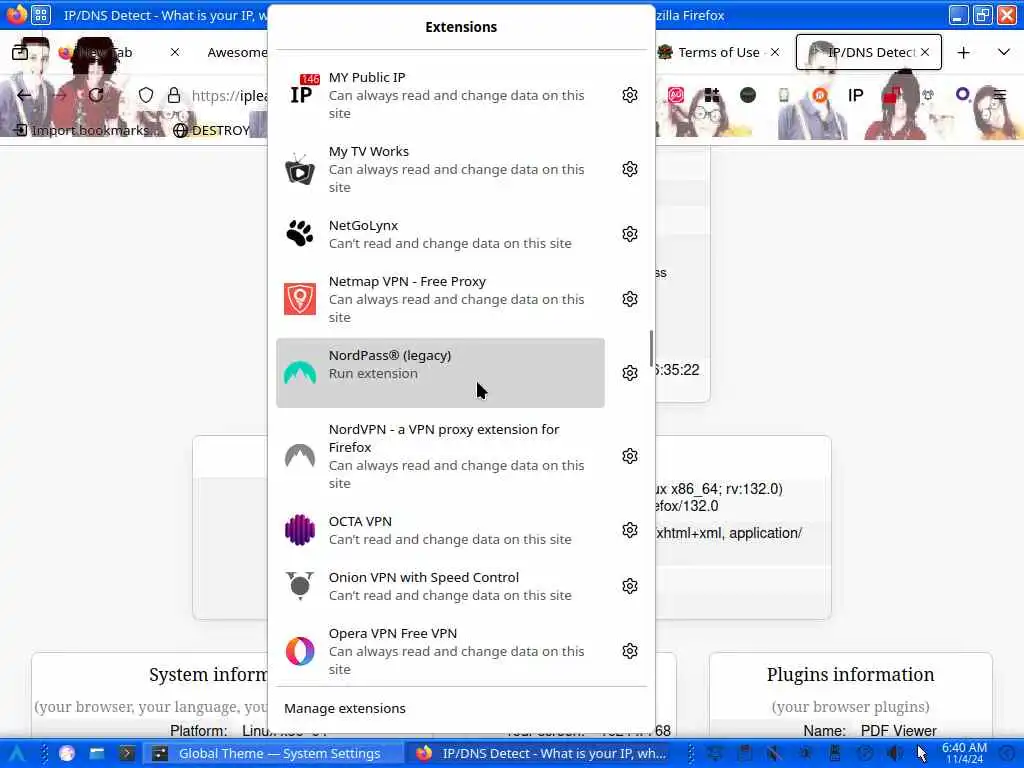Click the Netmap VPN red shield icon
Screen dimensions: 1024x768
[x=300, y=299]
